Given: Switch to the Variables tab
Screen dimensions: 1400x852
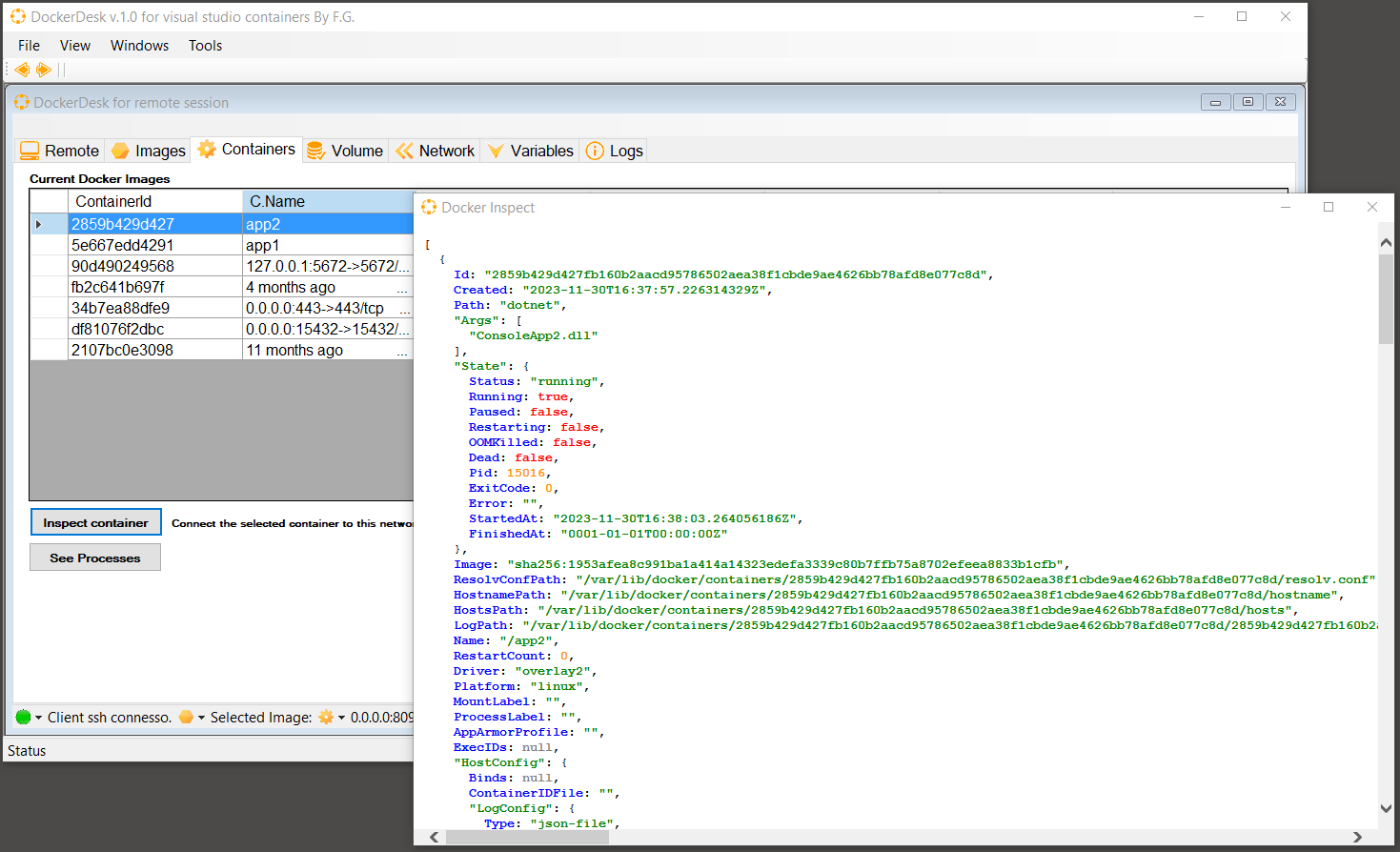Looking at the screenshot, I should tap(529, 150).
